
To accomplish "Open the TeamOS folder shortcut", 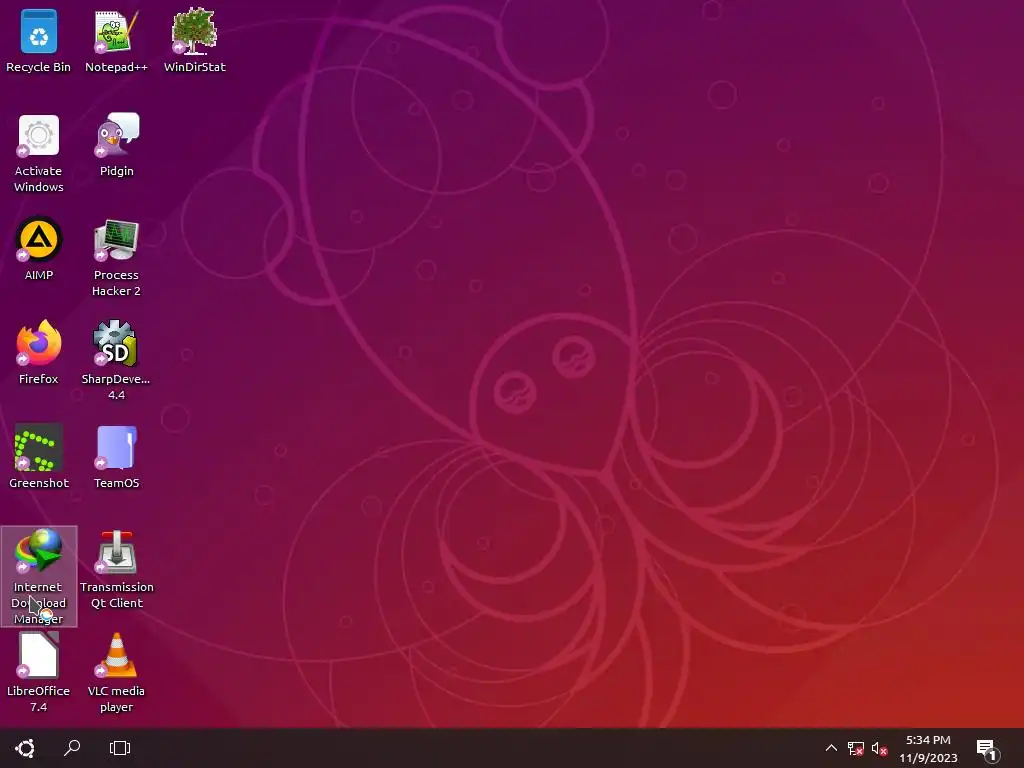I will [116, 456].
